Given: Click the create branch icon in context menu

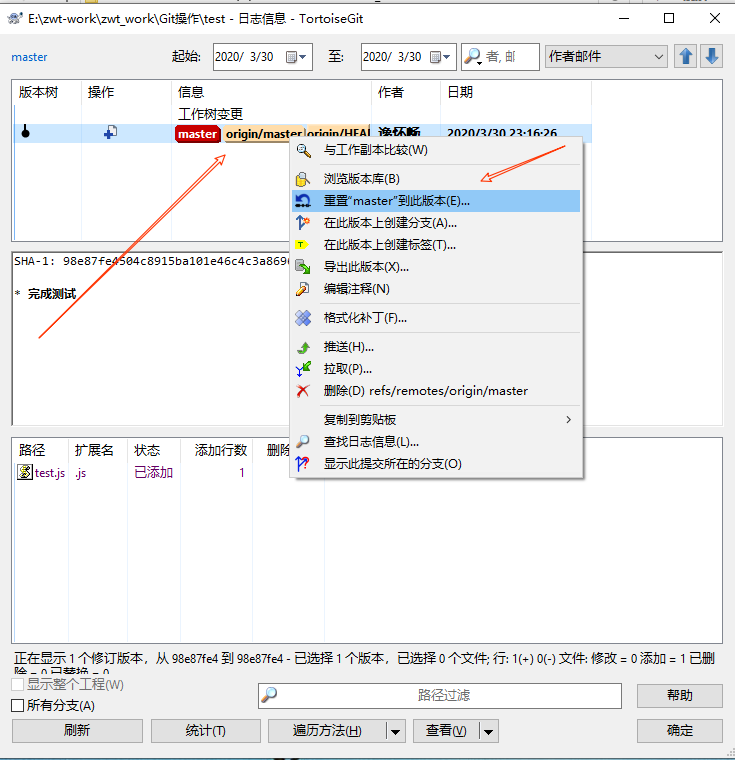Looking at the screenshot, I should pyautogui.click(x=304, y=223).
